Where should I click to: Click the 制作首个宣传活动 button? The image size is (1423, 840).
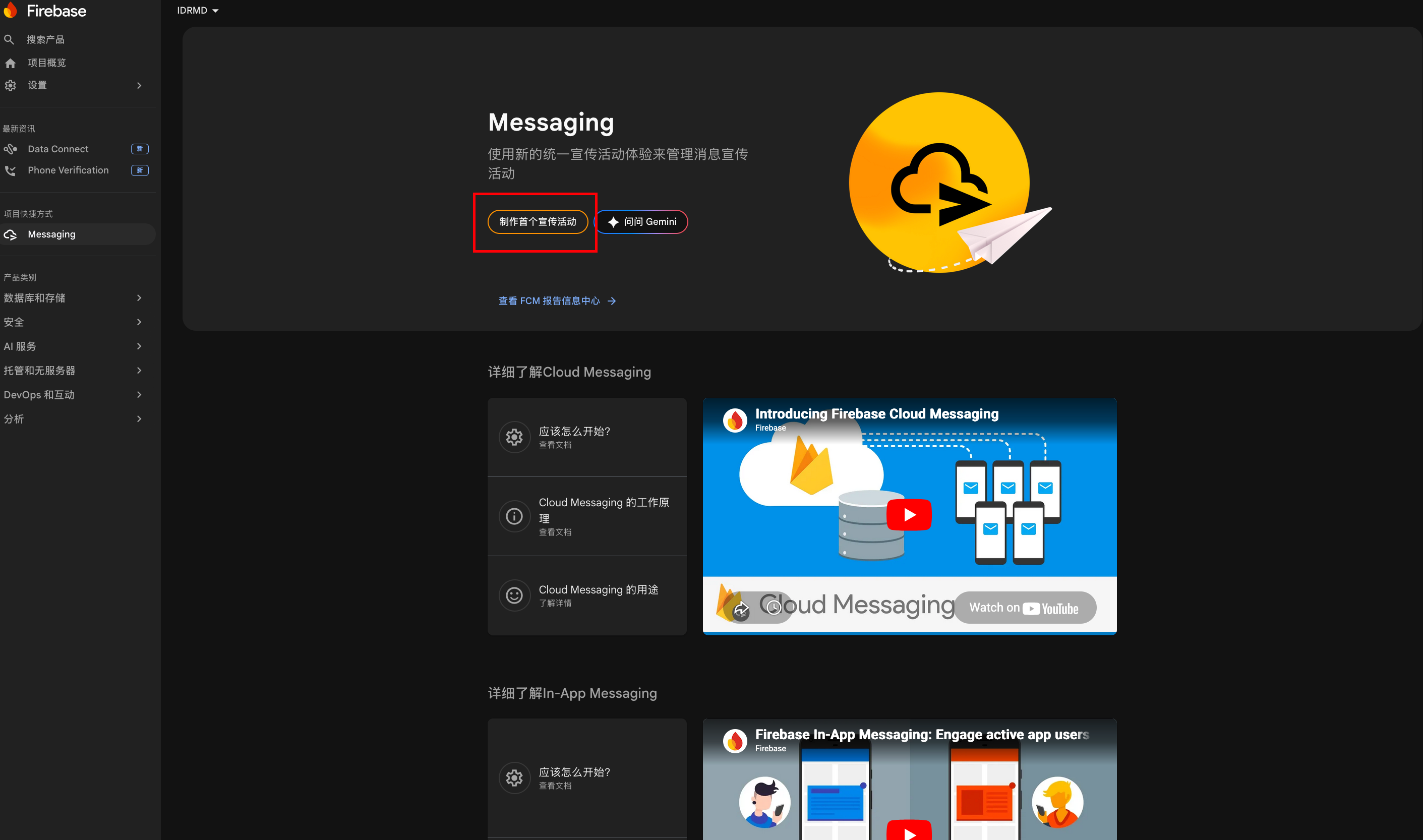tap(538, 222)
